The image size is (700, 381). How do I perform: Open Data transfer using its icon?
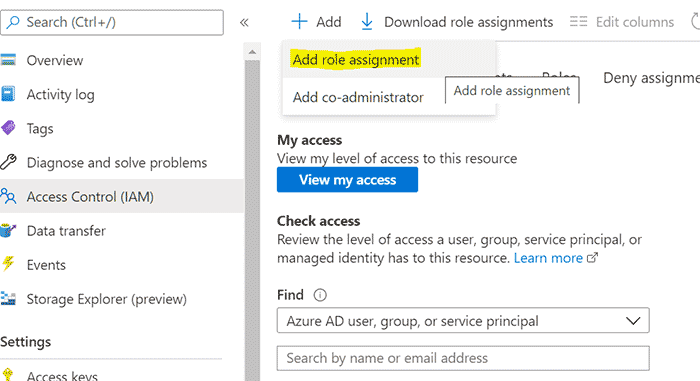pyautogui.click(x=8, y=230)
